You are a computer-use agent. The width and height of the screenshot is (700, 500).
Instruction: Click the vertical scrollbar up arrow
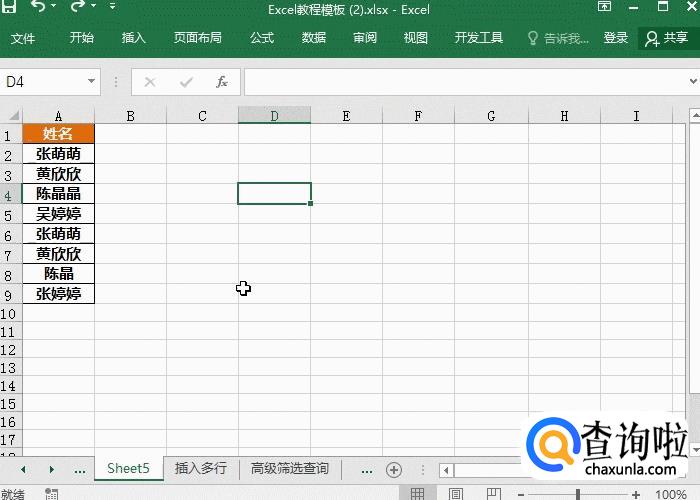[x=695, y=115]
